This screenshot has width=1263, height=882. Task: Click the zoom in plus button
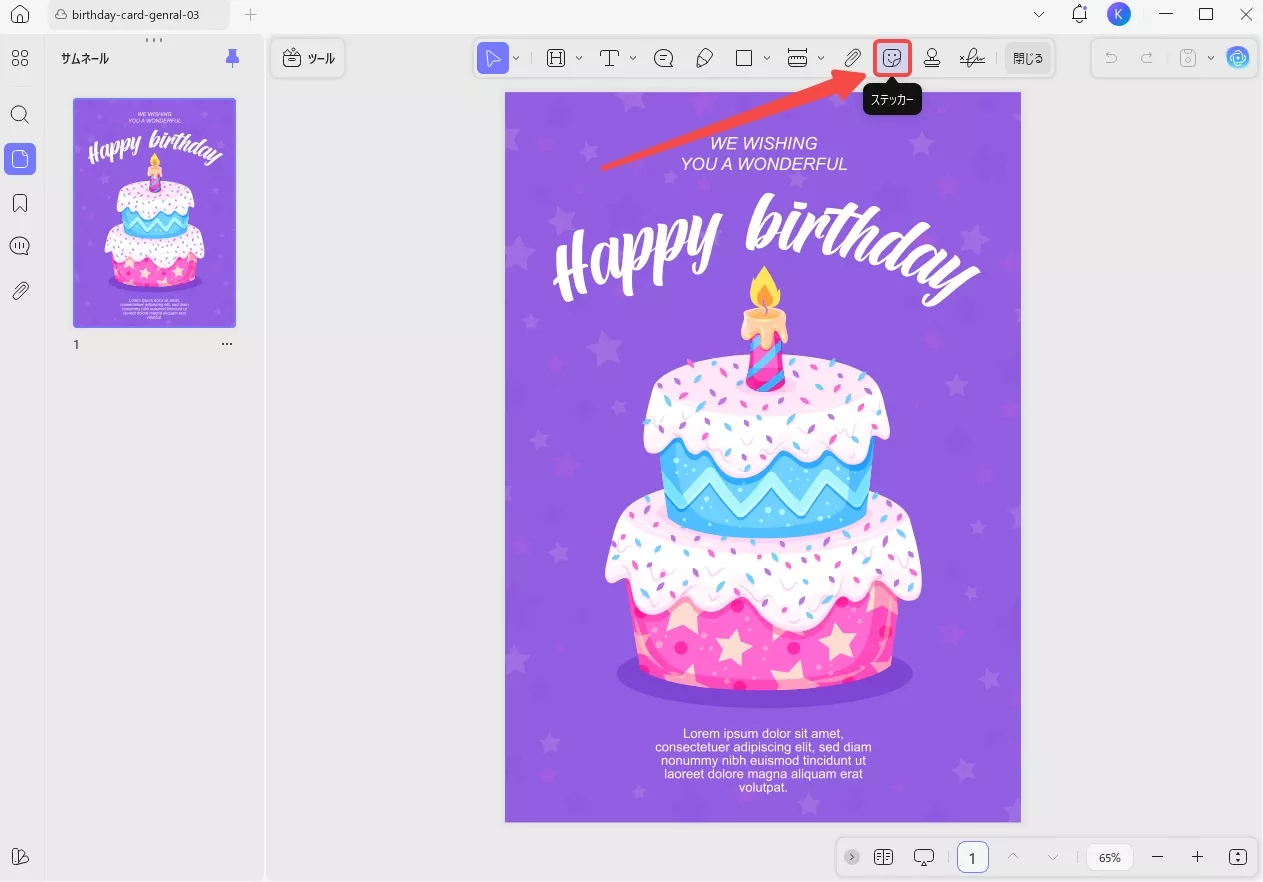coord(1197,857)
